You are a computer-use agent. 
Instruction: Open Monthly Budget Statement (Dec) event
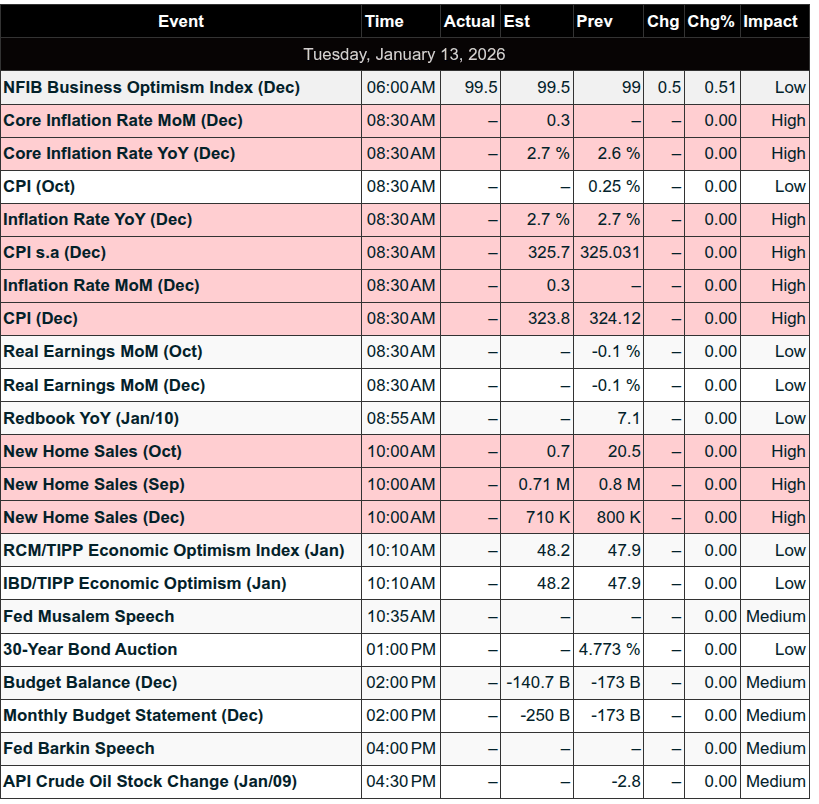click(x=134, y=715)
